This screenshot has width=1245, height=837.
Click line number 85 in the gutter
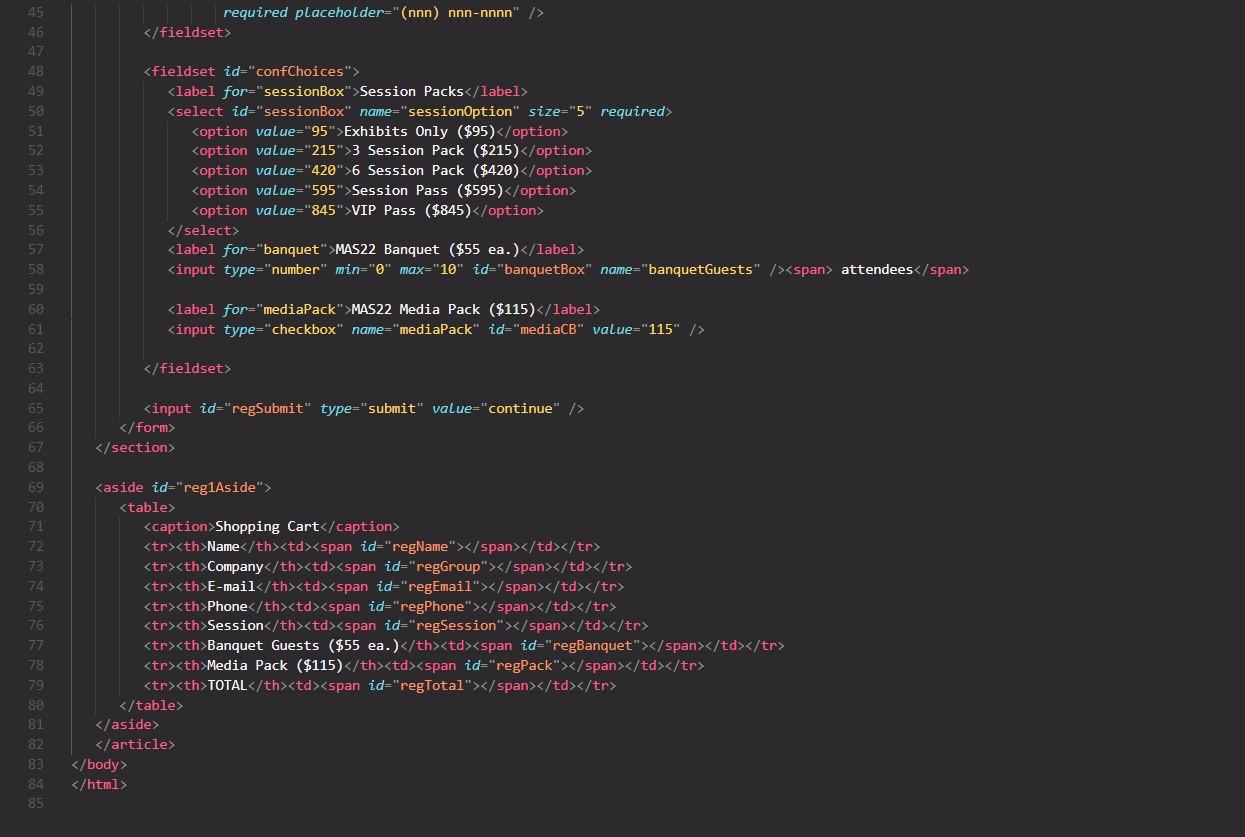pyautogui.click(x=36, y=804)
